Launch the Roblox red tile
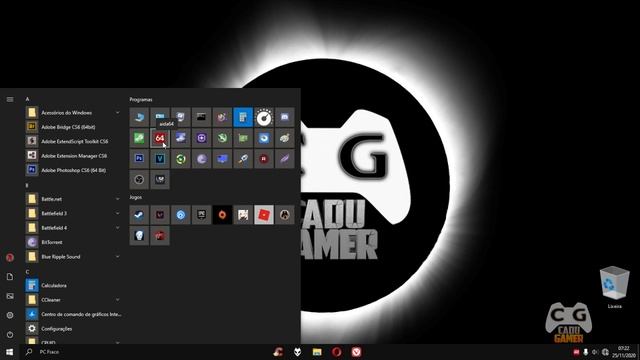Screen dimensions: 640x360 [x=264, y=215]
